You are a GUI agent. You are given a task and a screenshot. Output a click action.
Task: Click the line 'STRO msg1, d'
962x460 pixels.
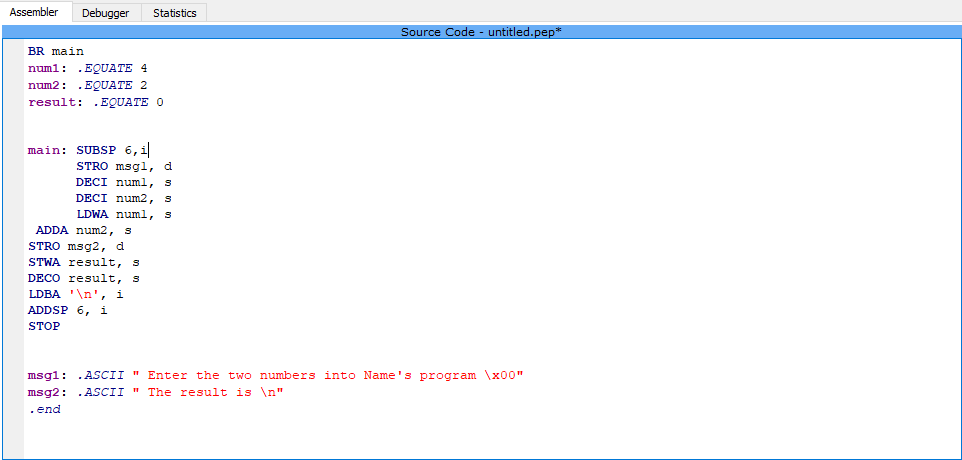[x=125, y=166]
